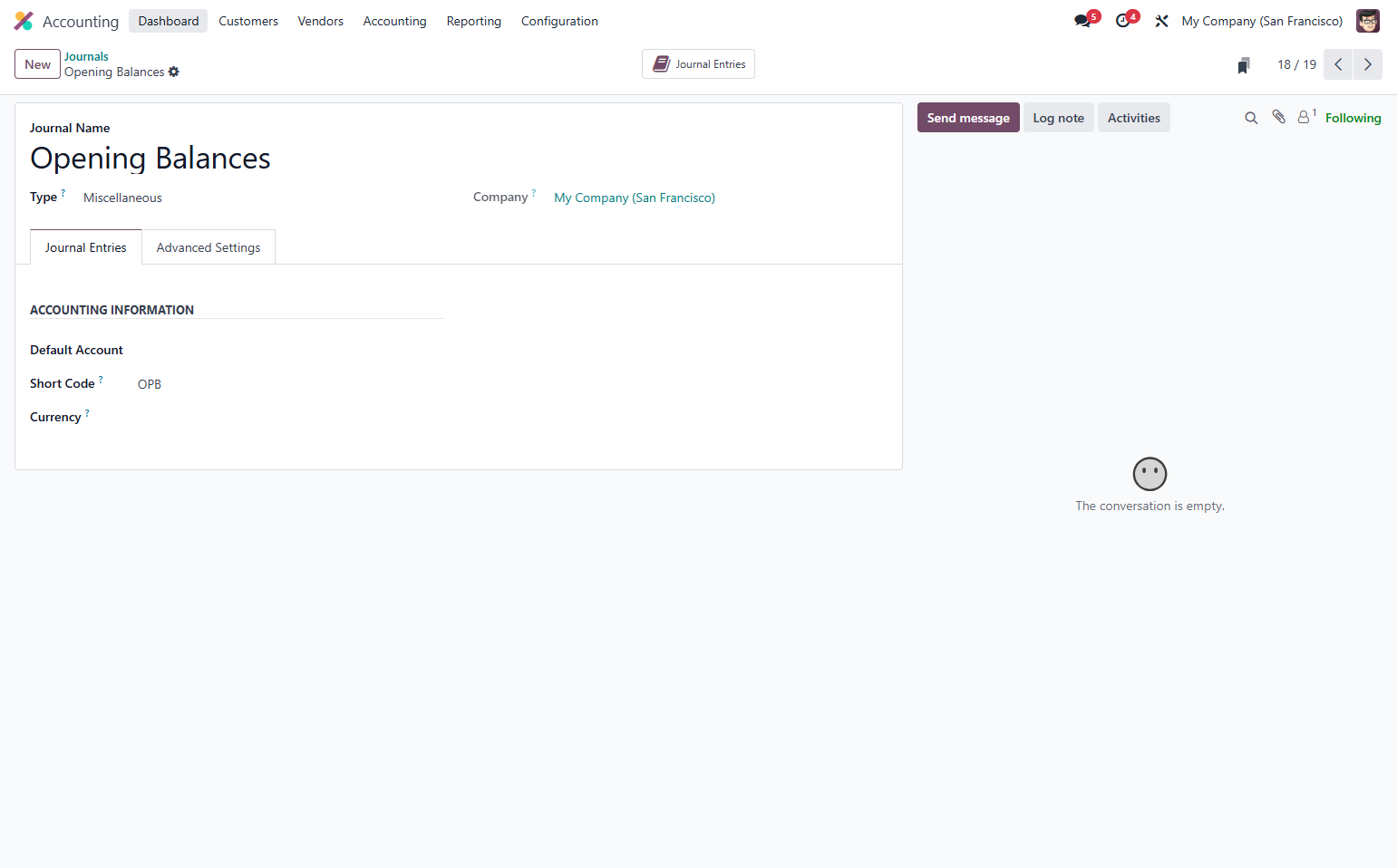The image size is (1397, 868).
Task: Search messages with magnifier icon
Action: tap(1251, 118)
